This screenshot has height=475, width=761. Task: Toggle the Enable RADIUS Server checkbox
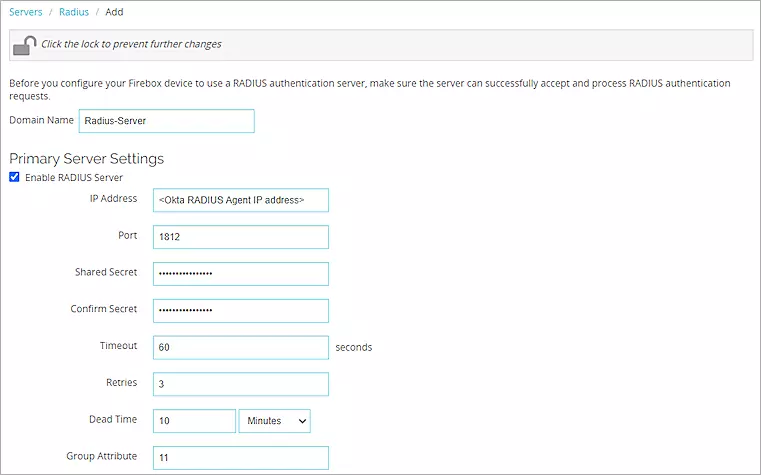pos(15,177)
